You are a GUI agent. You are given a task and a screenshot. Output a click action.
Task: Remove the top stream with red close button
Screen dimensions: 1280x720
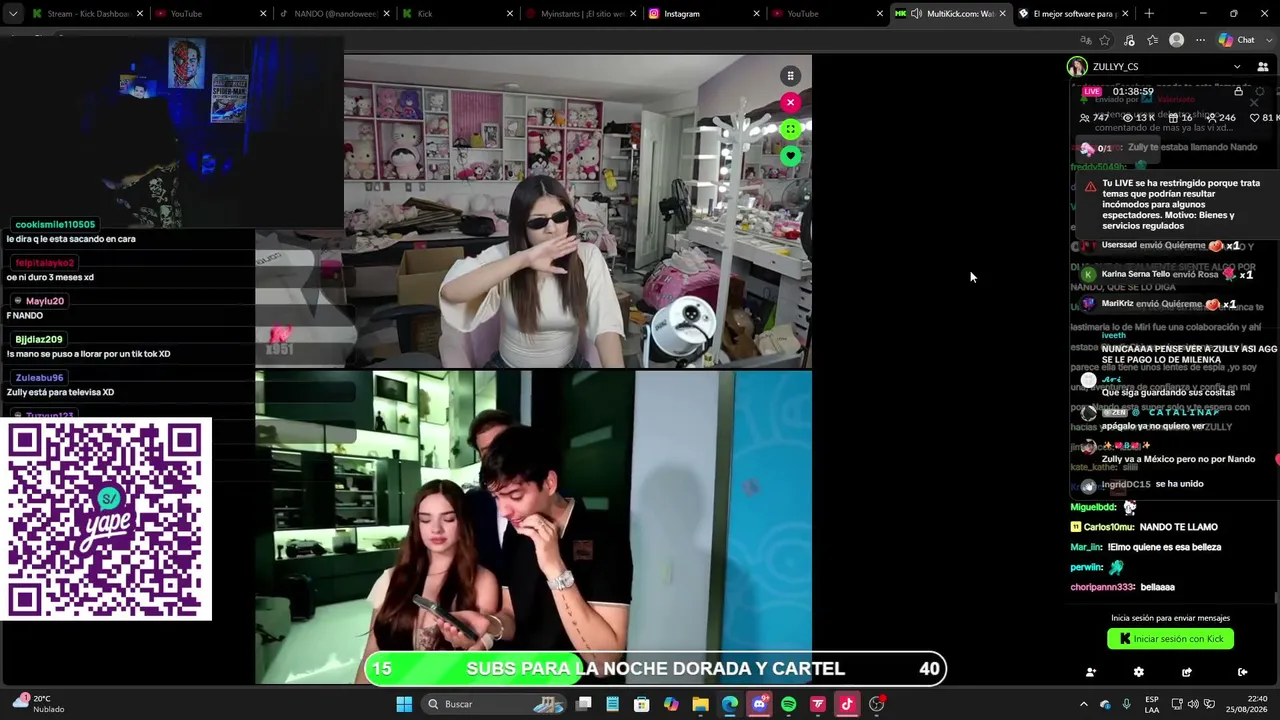tap(790, 102)
